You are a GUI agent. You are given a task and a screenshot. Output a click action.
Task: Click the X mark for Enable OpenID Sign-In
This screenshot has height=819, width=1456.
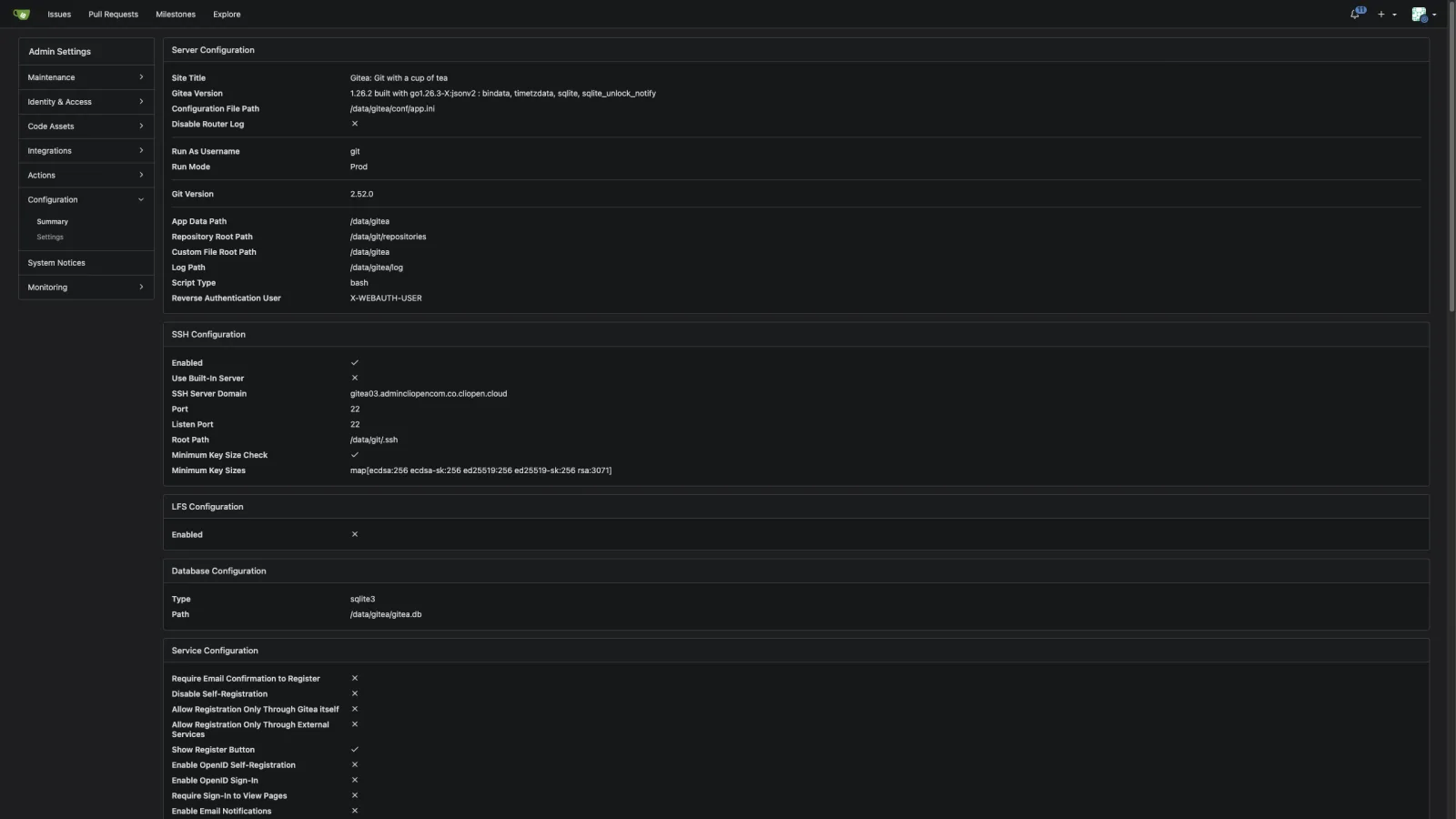pos(355,780)
